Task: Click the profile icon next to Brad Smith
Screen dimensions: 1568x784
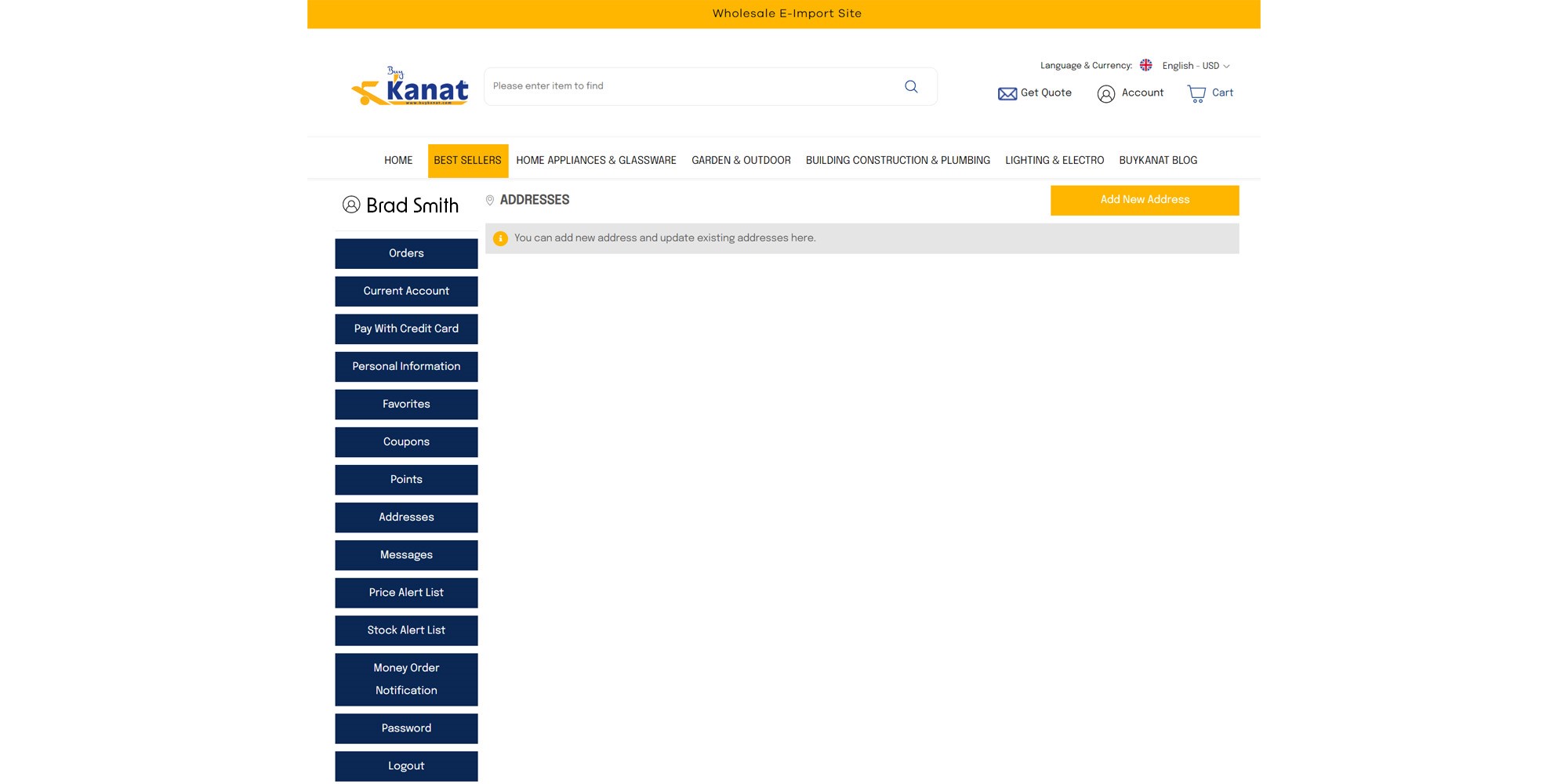Action: (351, 205)
